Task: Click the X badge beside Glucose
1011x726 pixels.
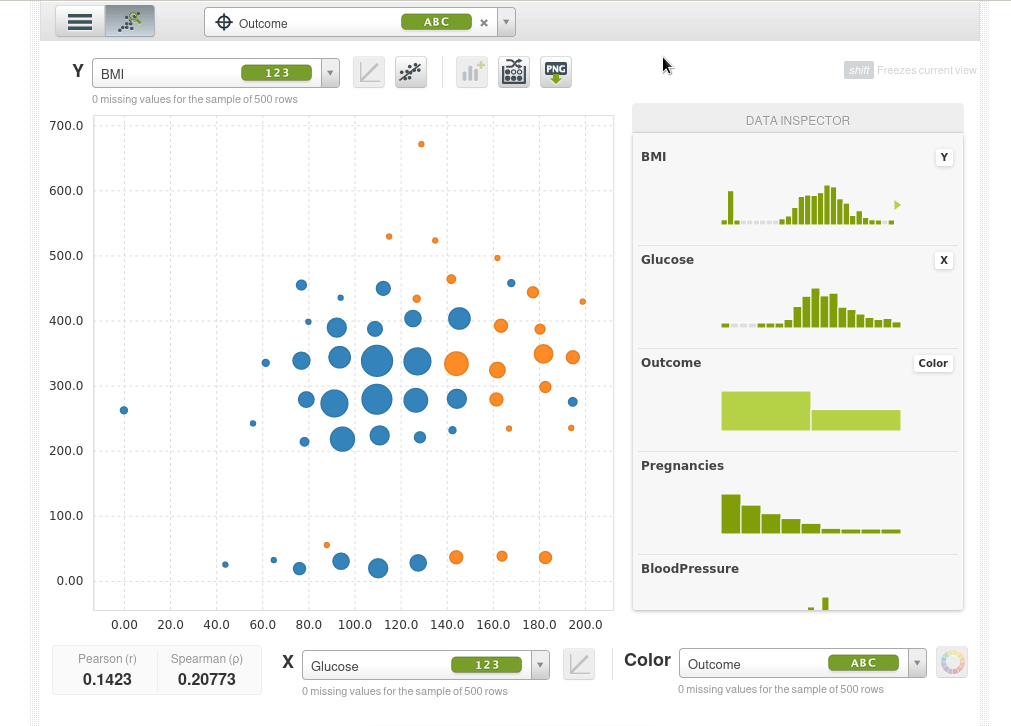Action: [943, 260]
